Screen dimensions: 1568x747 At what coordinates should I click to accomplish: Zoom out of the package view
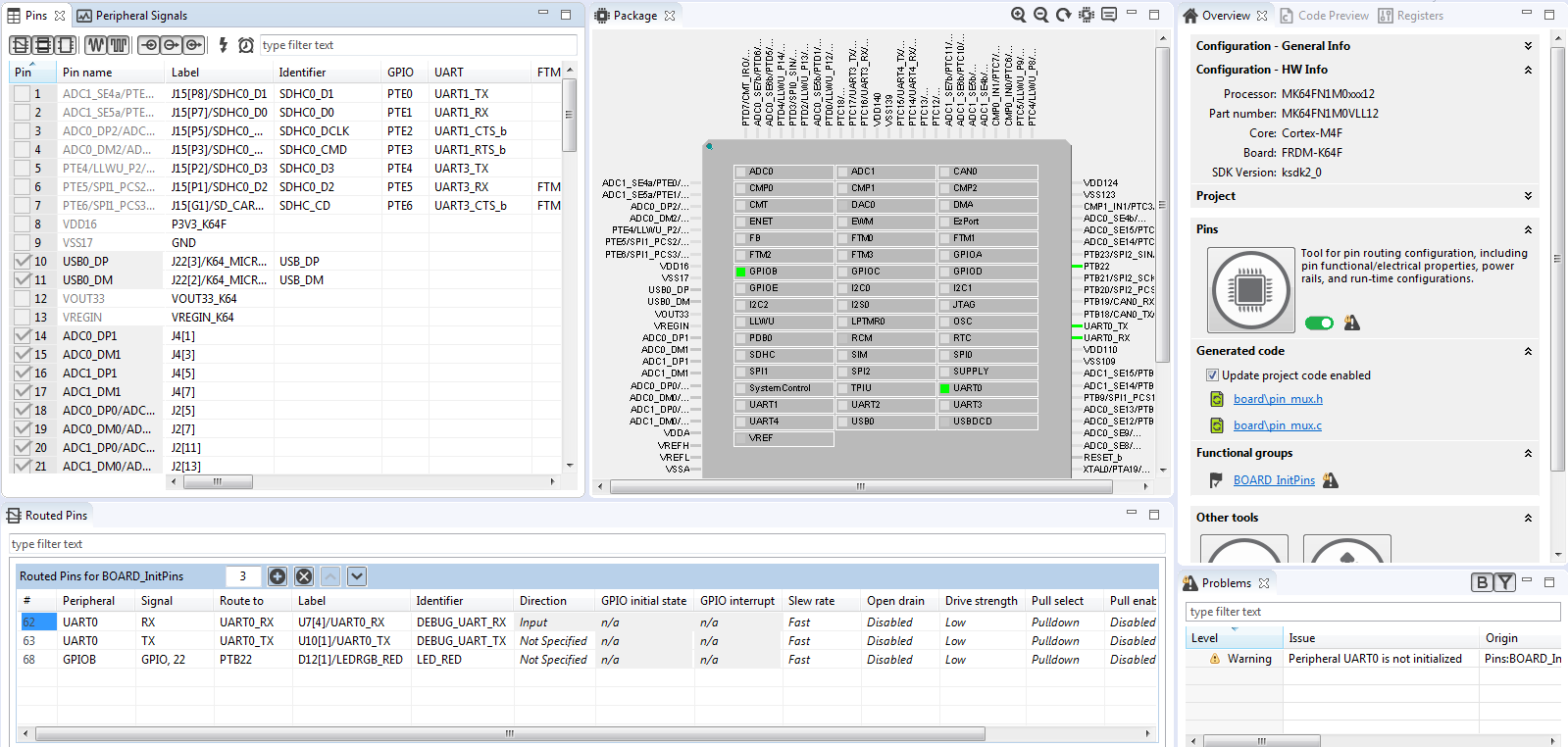coord(1041,15)
